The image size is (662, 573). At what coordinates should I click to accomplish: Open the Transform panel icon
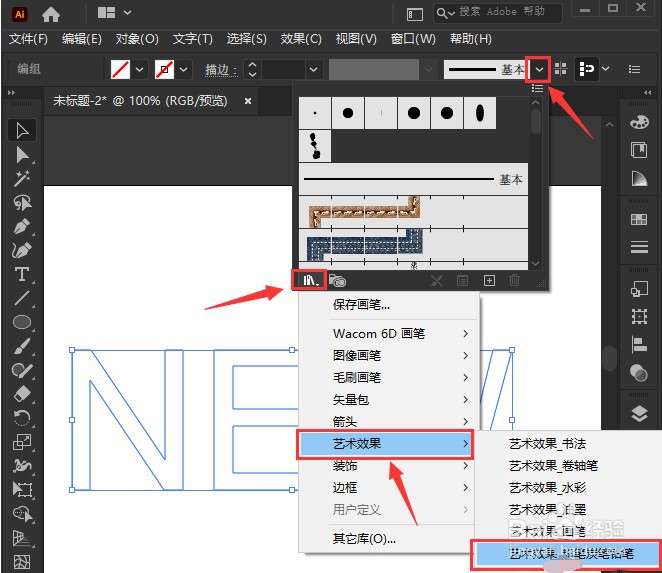639,316
